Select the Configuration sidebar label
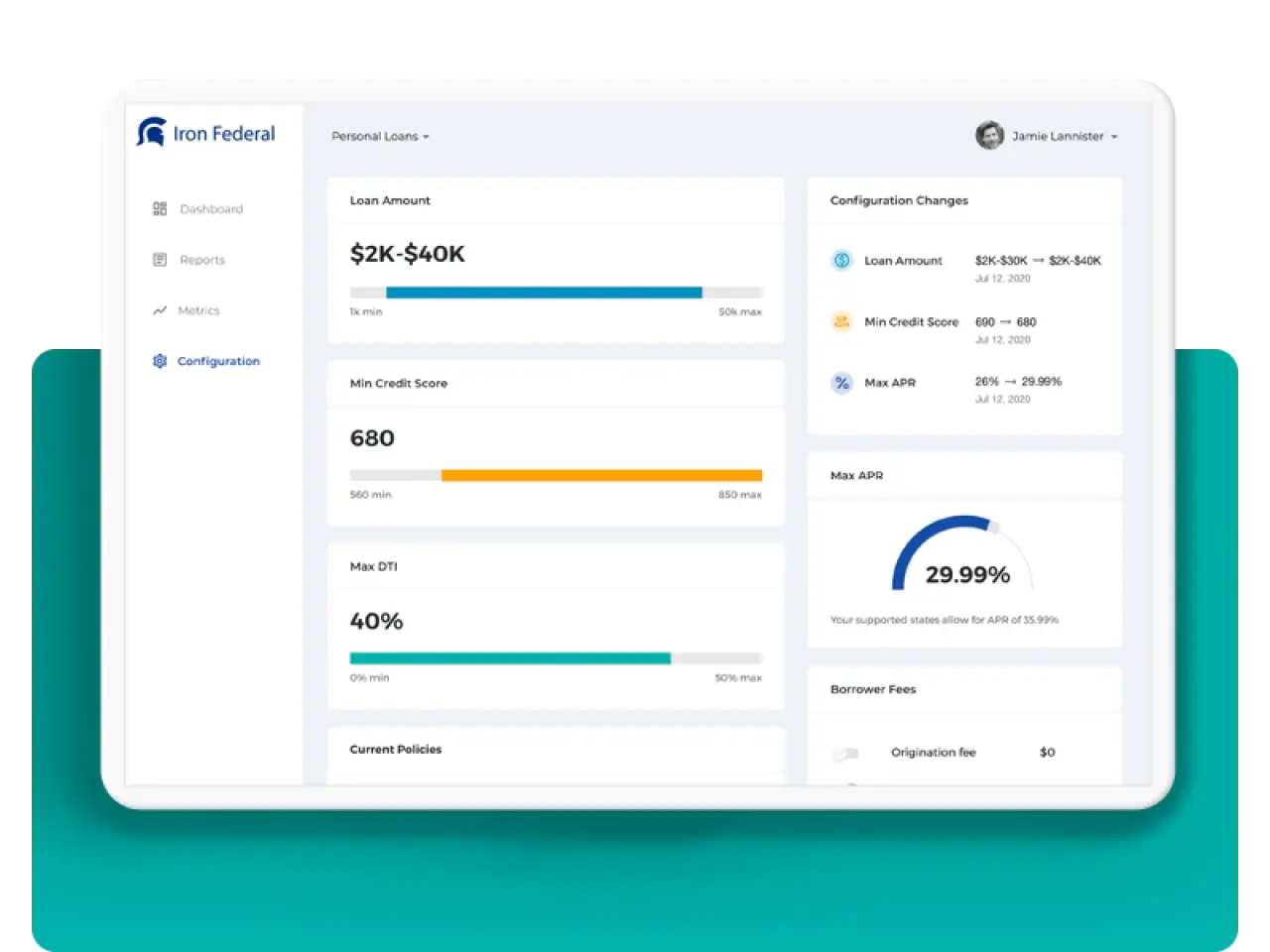The height and width of the screenshot is (952, 1270). pyautogui.click(x=218, y=361)
